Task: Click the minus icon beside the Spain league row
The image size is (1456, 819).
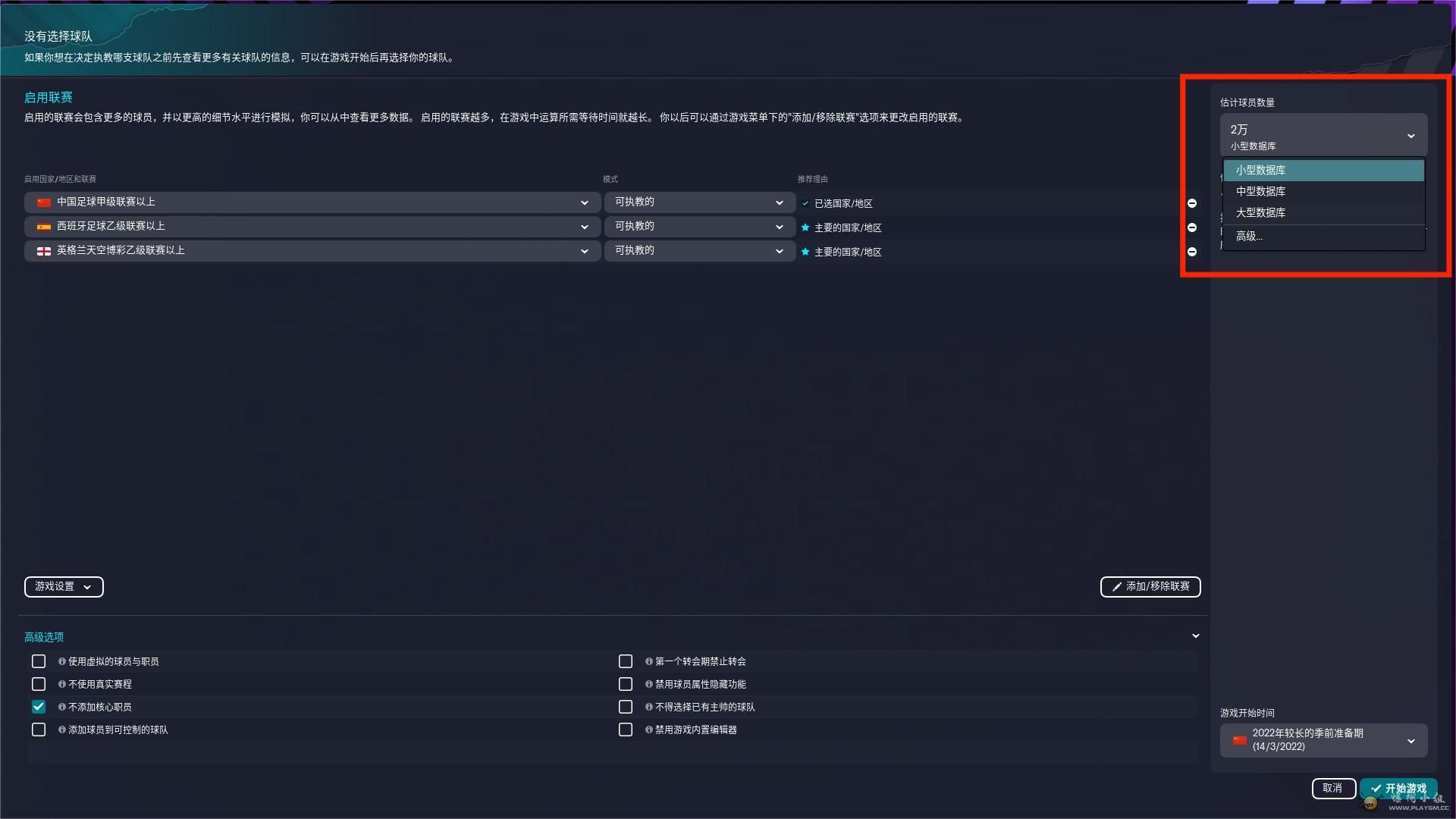Action: 1192,227
